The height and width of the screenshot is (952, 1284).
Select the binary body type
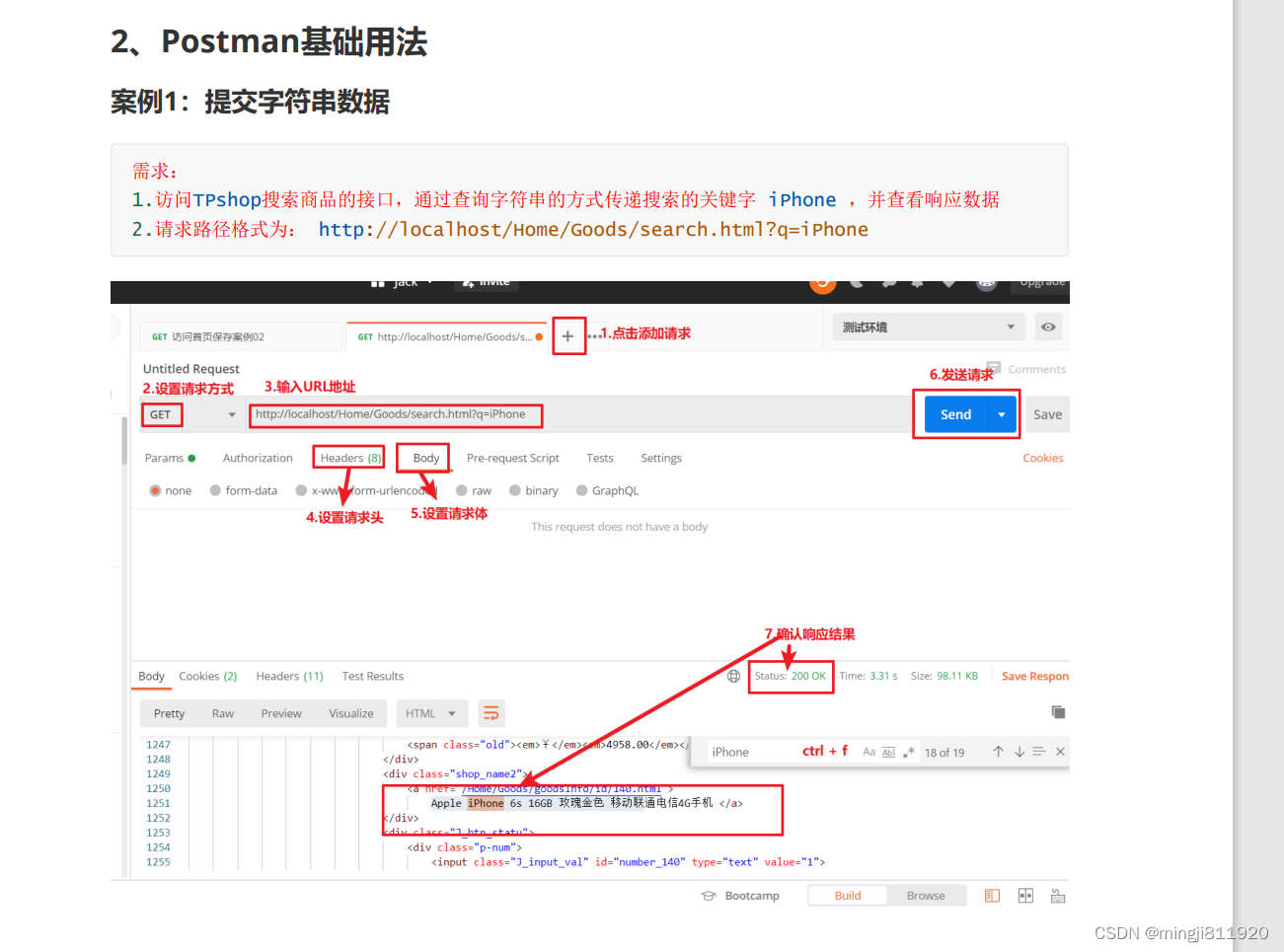[x=514, y=490]
